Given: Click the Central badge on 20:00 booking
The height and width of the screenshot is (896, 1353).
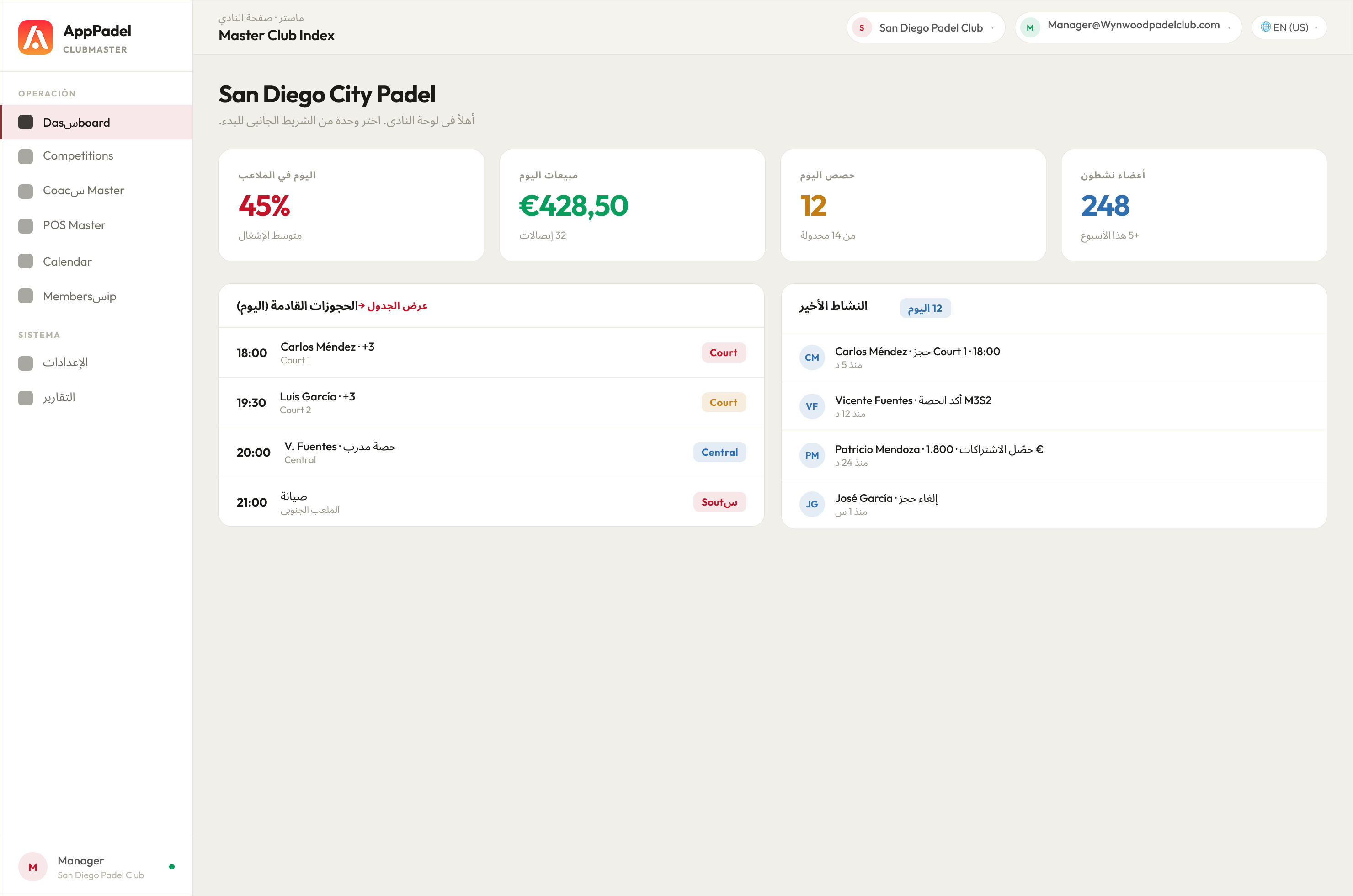Looking at the screenshot, I should (x=719, y=453).
